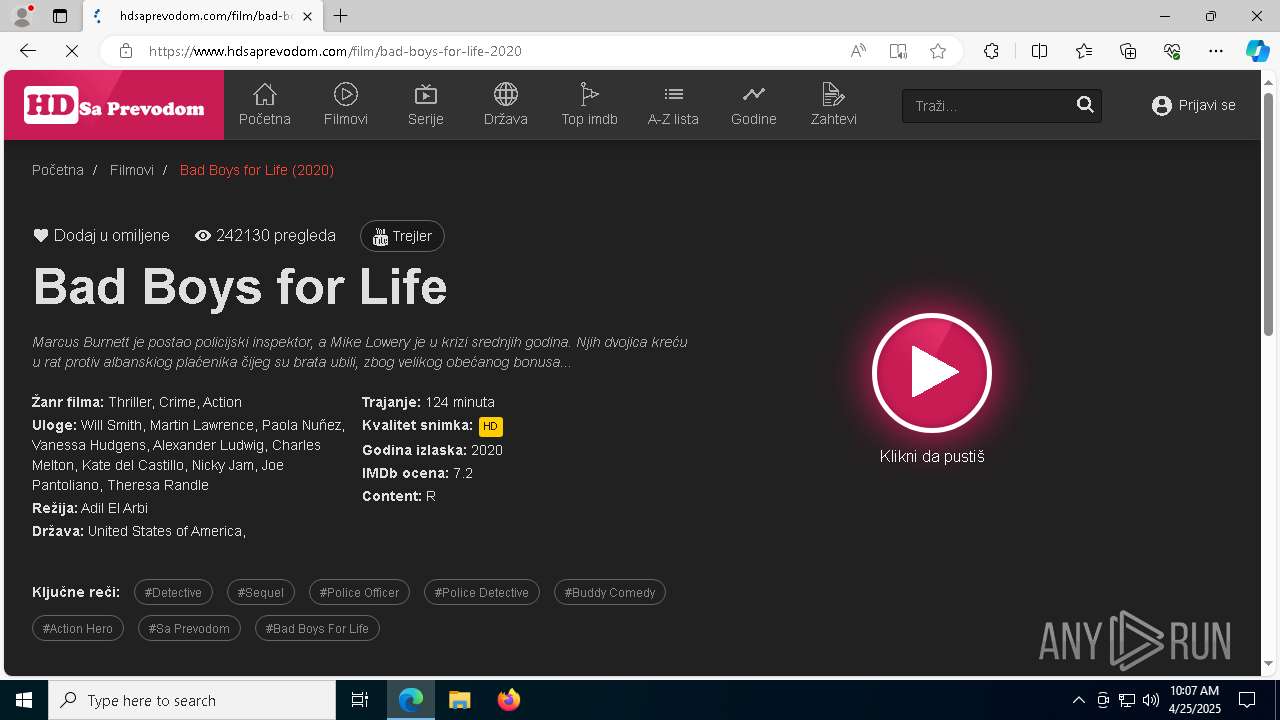Screen dimensions: 1280x720
Task: Click the search magnifier icon
Action: point(1085,105)
